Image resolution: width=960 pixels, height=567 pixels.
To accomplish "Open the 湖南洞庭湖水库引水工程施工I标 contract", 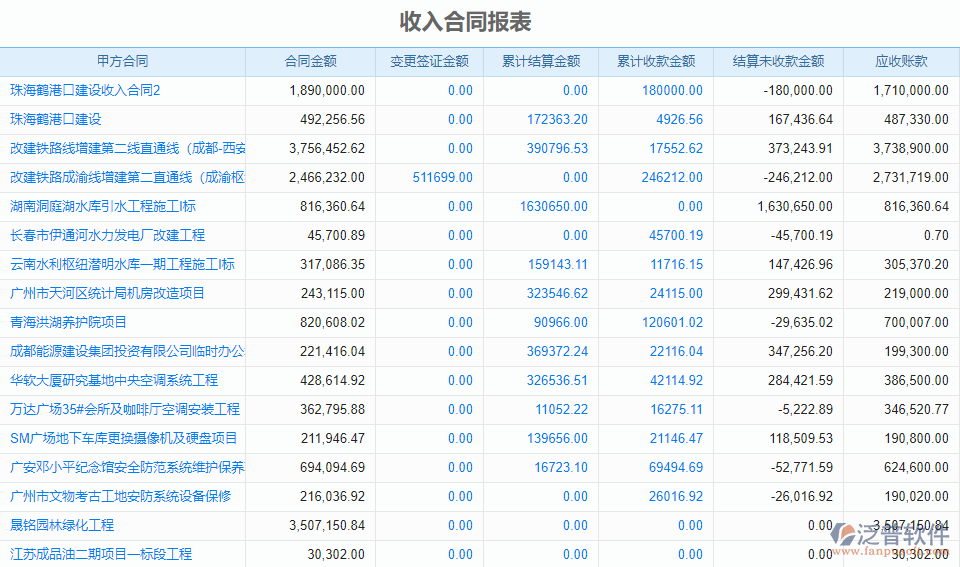I will [x=103, y=206].
